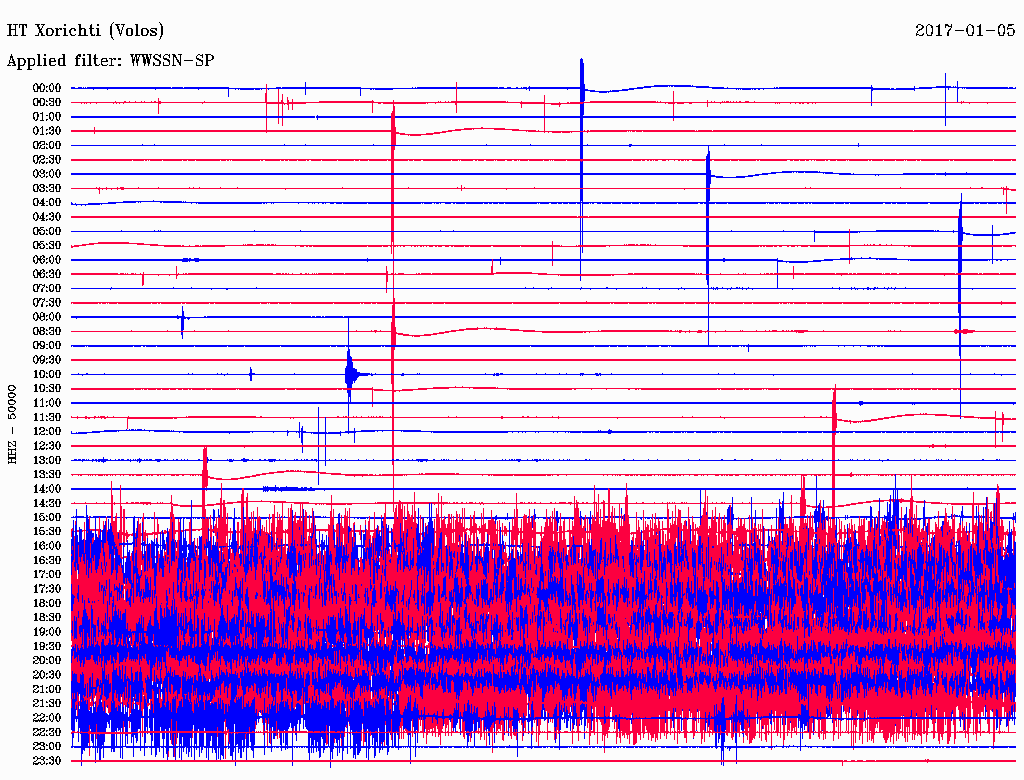
Task: Select the 23:30 time row label
Action: point(47,760)
